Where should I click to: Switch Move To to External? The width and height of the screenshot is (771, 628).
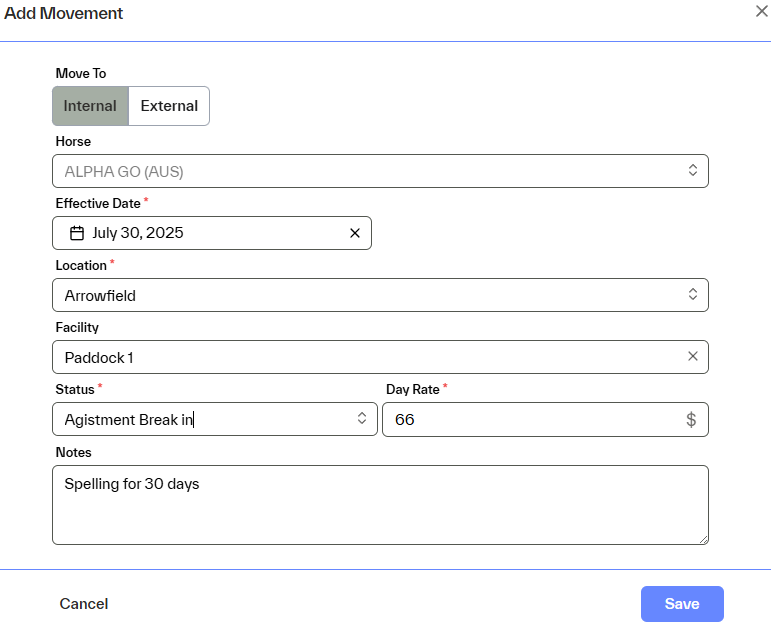pos(169,106)
